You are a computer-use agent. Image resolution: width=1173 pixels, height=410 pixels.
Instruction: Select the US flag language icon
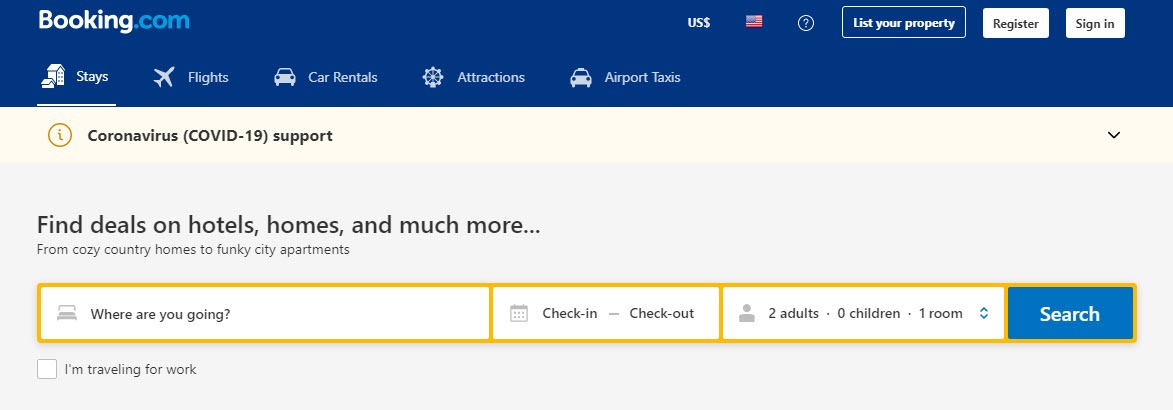pyautogui.click(x=754, y=22)
